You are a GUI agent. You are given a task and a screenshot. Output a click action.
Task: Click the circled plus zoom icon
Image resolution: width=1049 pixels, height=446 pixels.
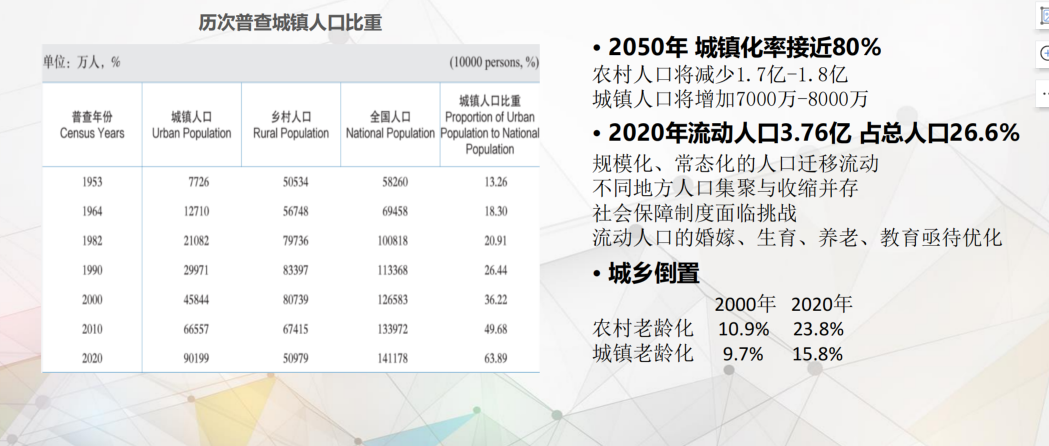click(1043, 54)
